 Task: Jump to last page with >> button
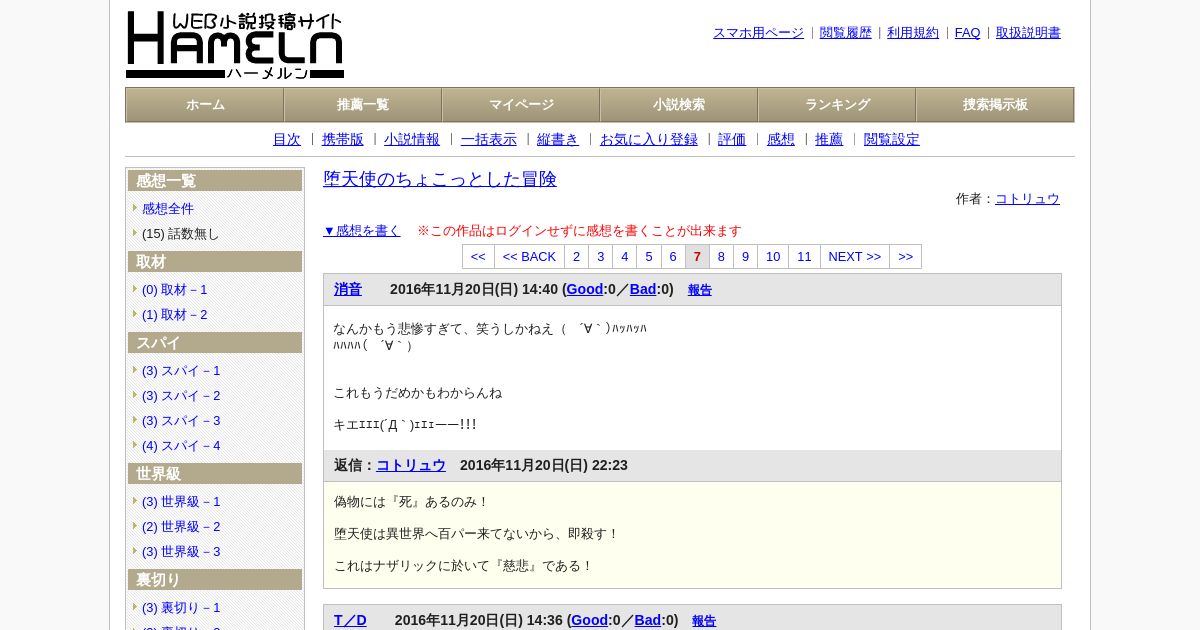(x=905, y=257)
